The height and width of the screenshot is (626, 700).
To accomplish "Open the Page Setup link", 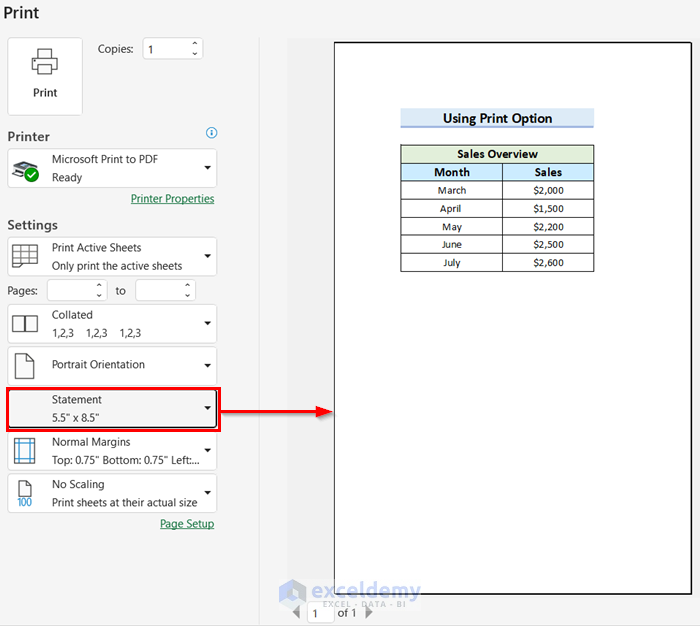I will 187,524.
